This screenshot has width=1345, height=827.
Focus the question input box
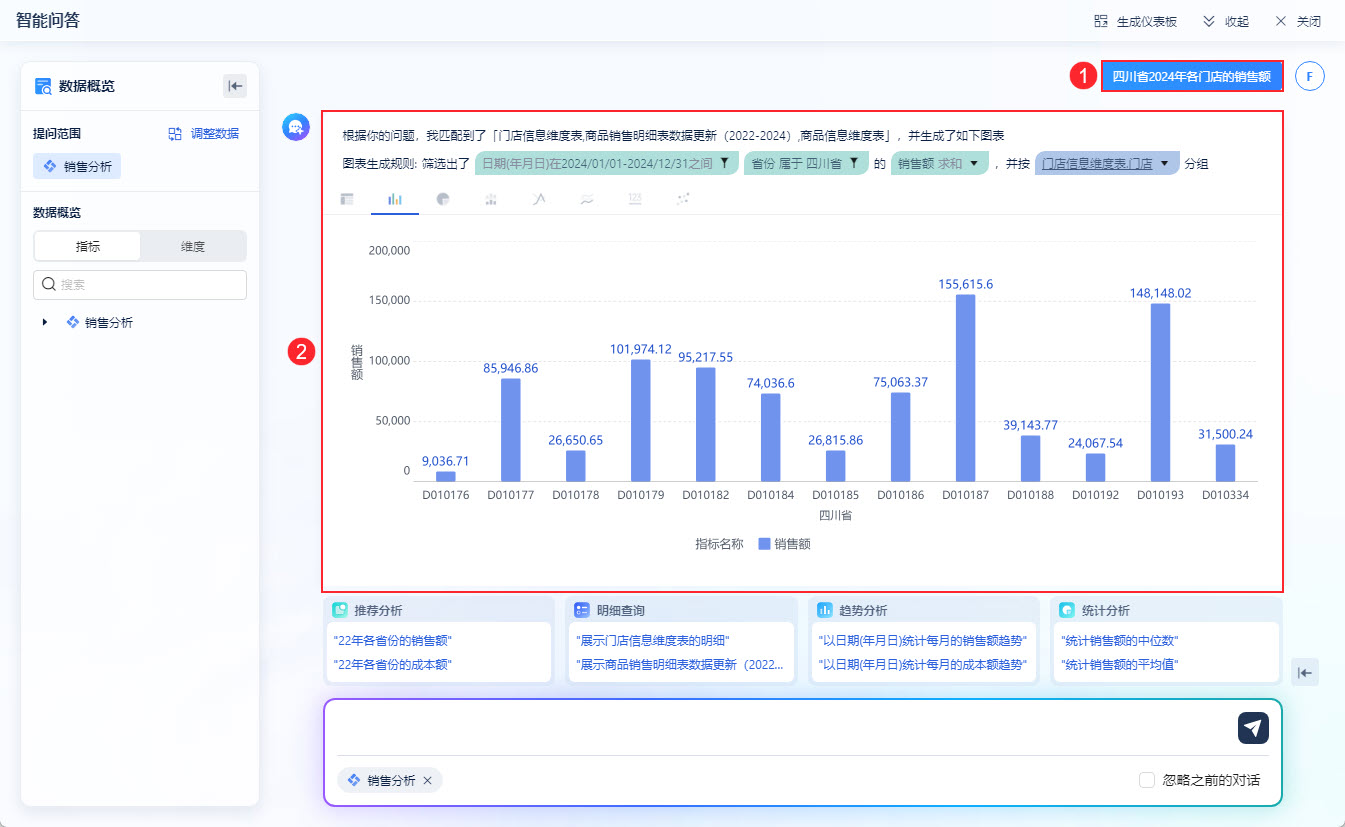click(x=784, y=728)
